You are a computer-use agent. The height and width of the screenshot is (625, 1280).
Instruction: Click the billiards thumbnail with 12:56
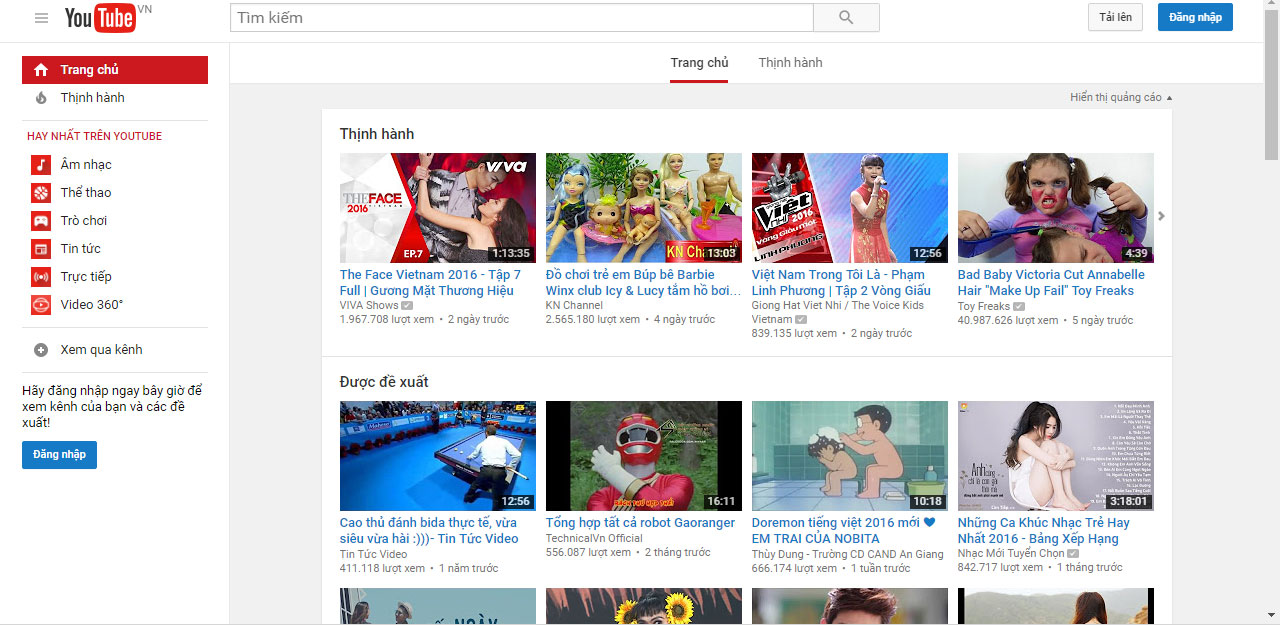[x=438, y=456]
